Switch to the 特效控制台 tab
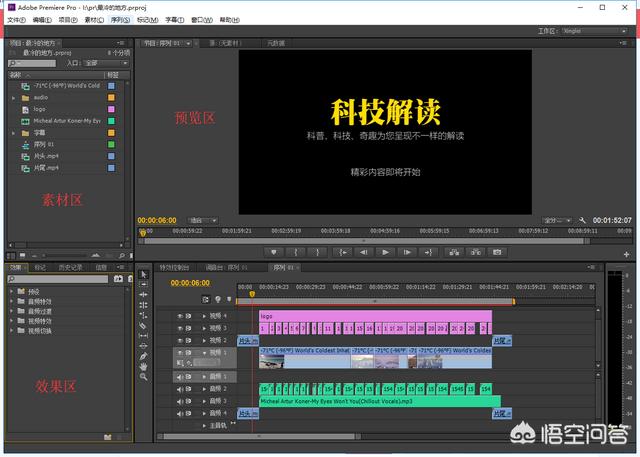Screen dimensions: 640x457 174,268
